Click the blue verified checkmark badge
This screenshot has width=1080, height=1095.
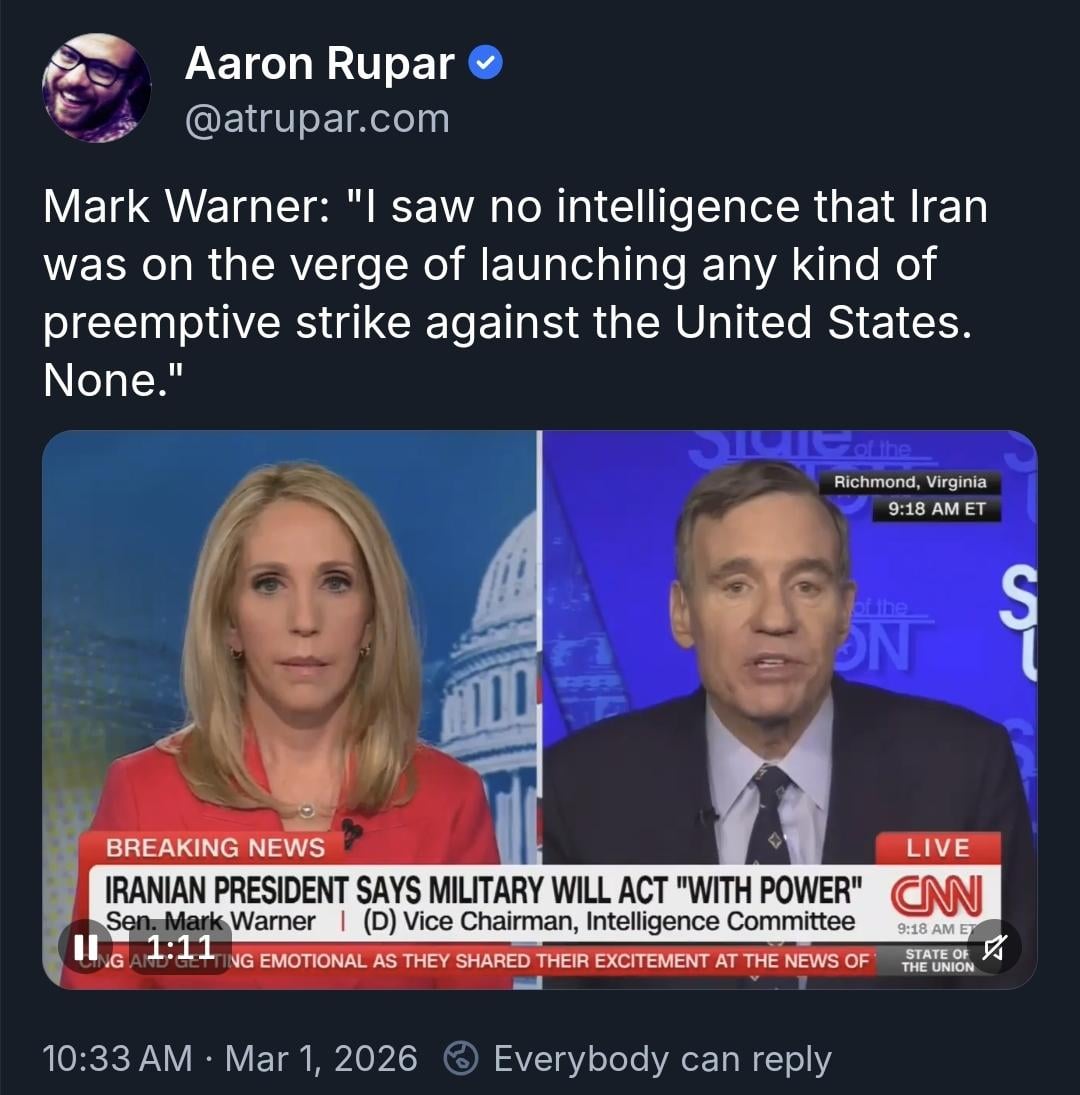(485, 64)
